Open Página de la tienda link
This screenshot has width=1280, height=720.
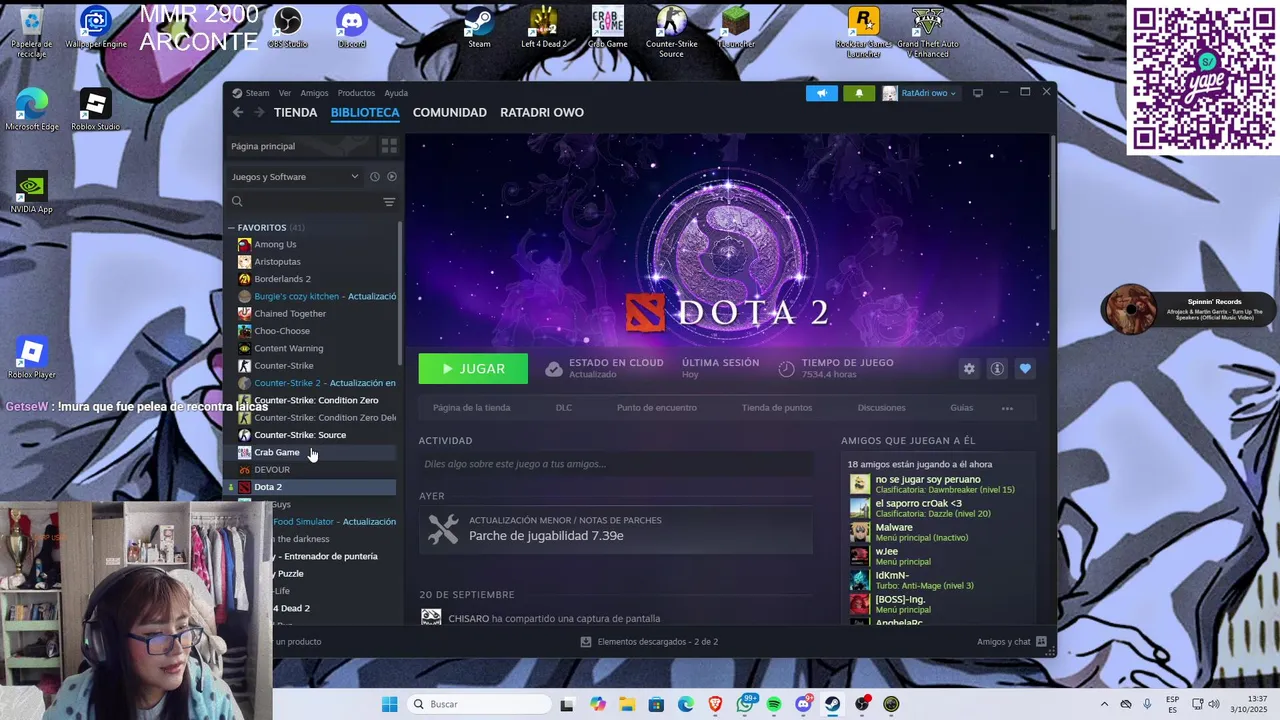pos(471,408)
